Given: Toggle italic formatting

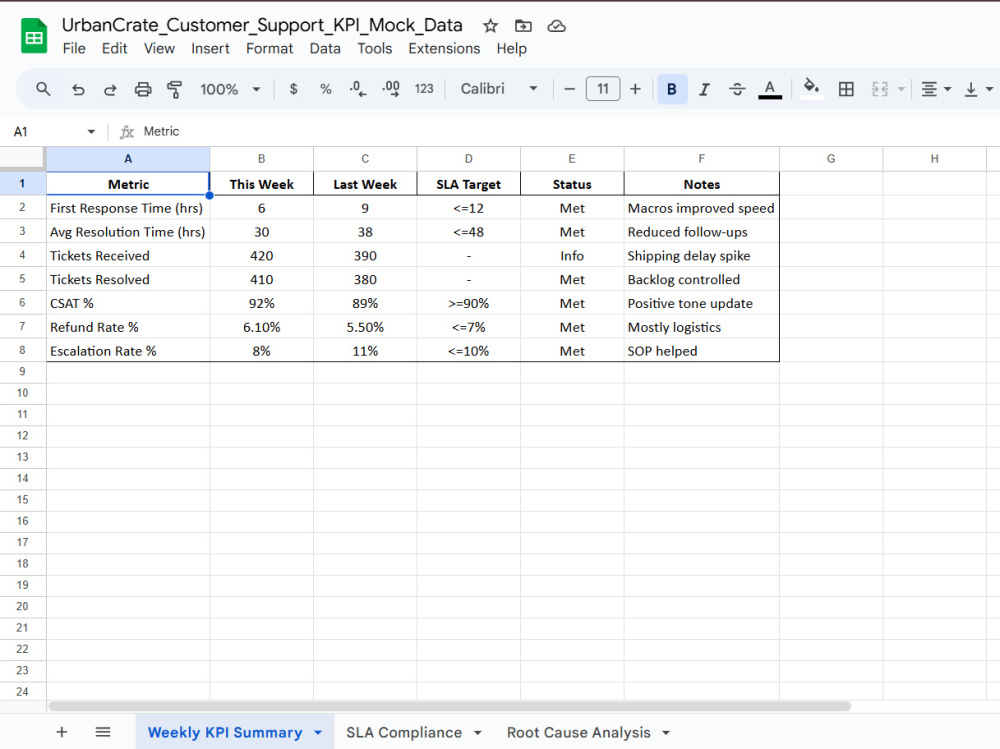Looking at the screenshot, I should [x=704, y=89].
